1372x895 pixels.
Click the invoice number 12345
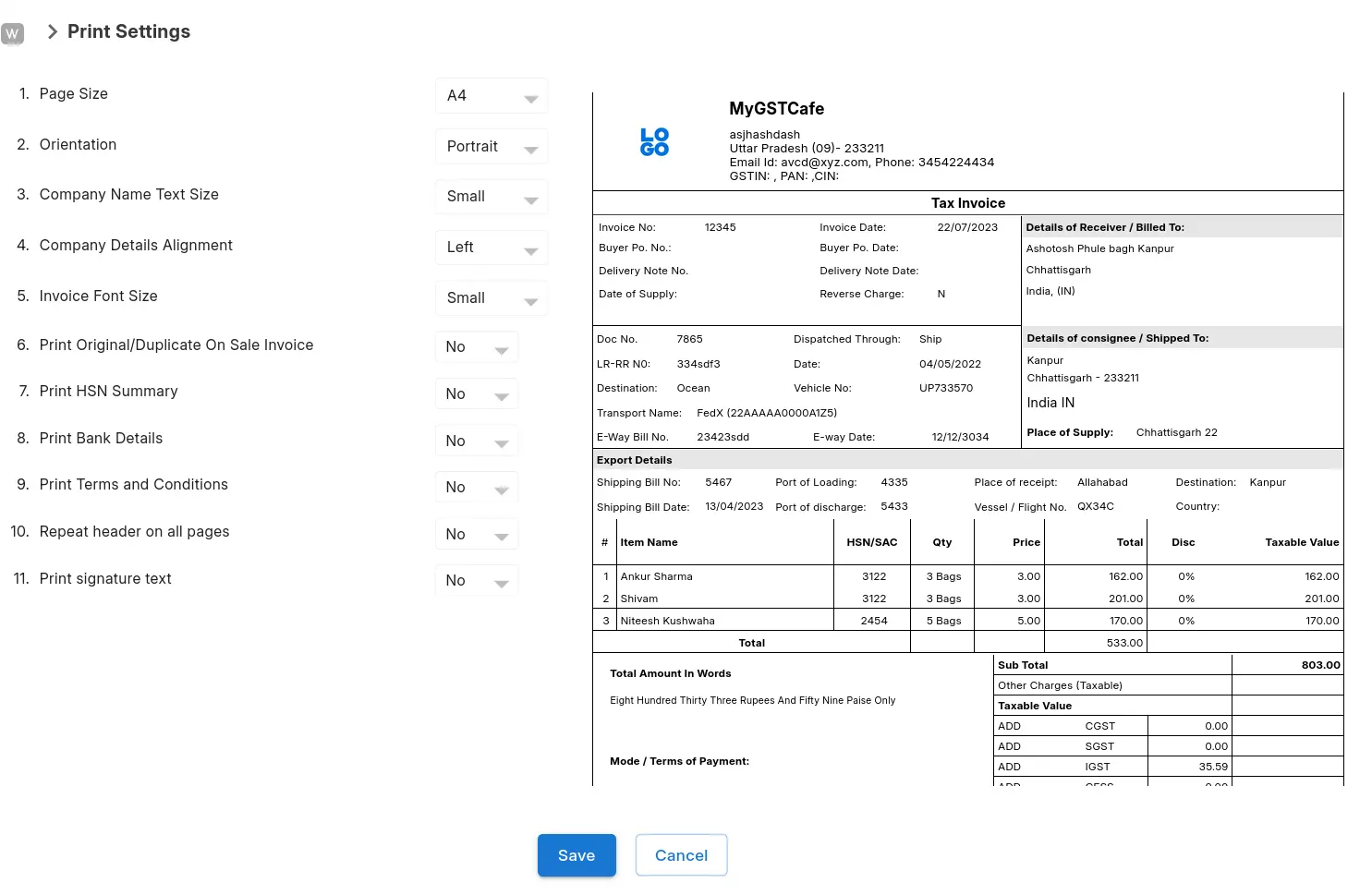720,227
